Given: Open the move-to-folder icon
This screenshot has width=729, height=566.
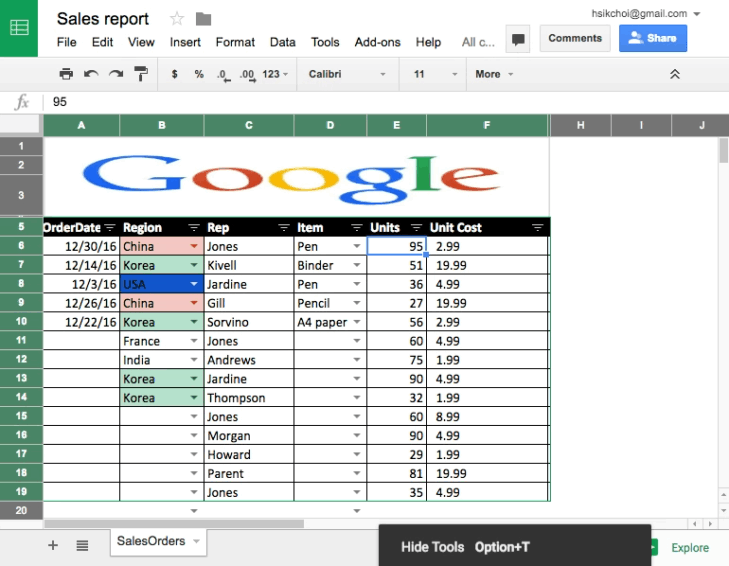Looking at the screenshot, I should coord(203,19).
